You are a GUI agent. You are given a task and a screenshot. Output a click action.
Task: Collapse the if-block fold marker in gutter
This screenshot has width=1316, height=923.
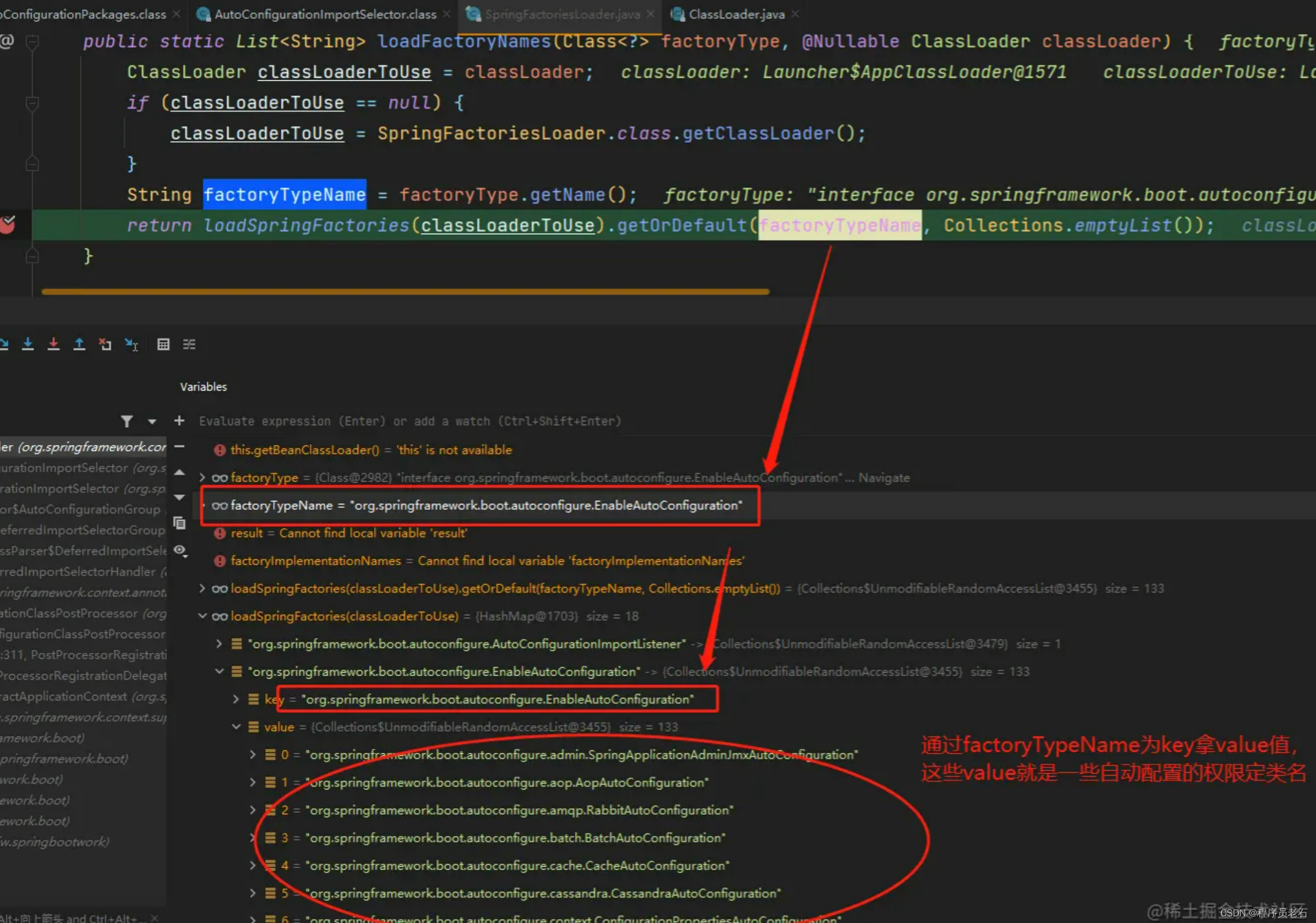point(33,103)
